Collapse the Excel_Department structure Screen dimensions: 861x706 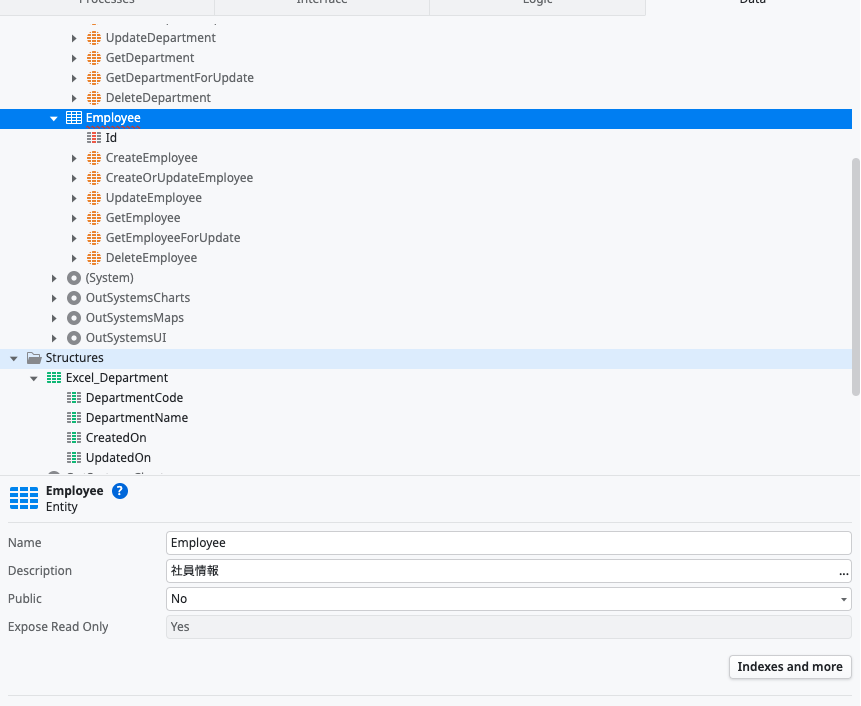click(34, 378)
